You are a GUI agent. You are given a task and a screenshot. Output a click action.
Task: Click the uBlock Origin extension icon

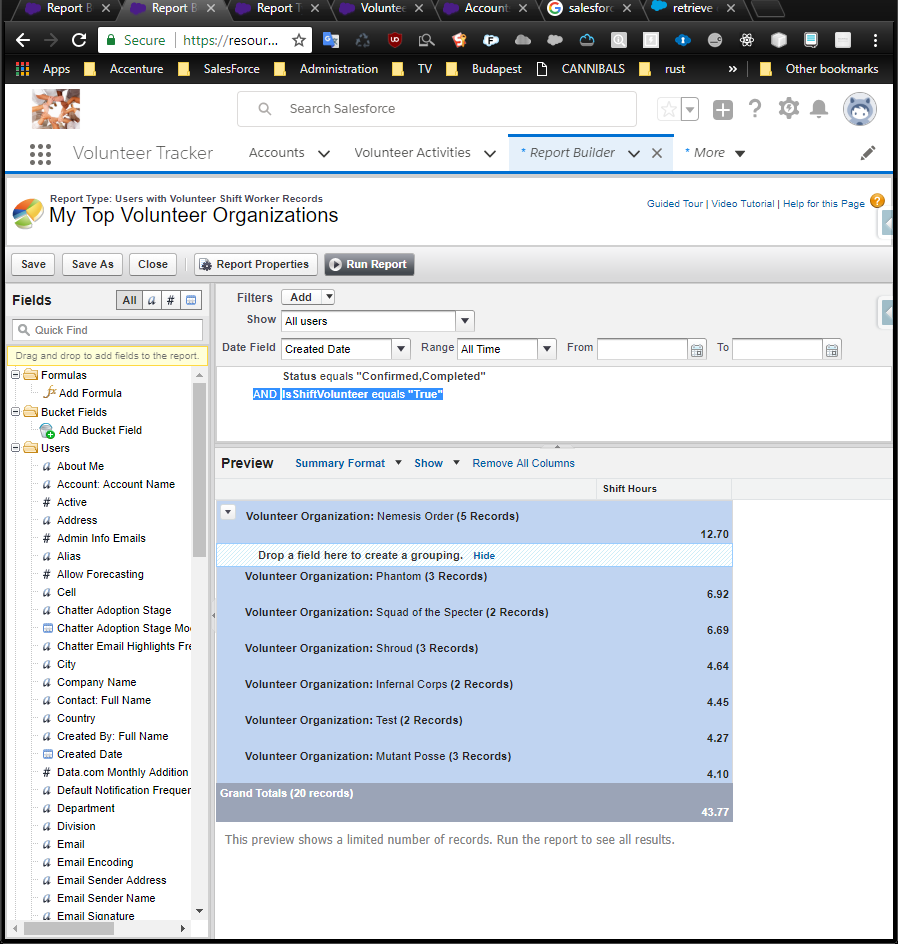(395, 40)
